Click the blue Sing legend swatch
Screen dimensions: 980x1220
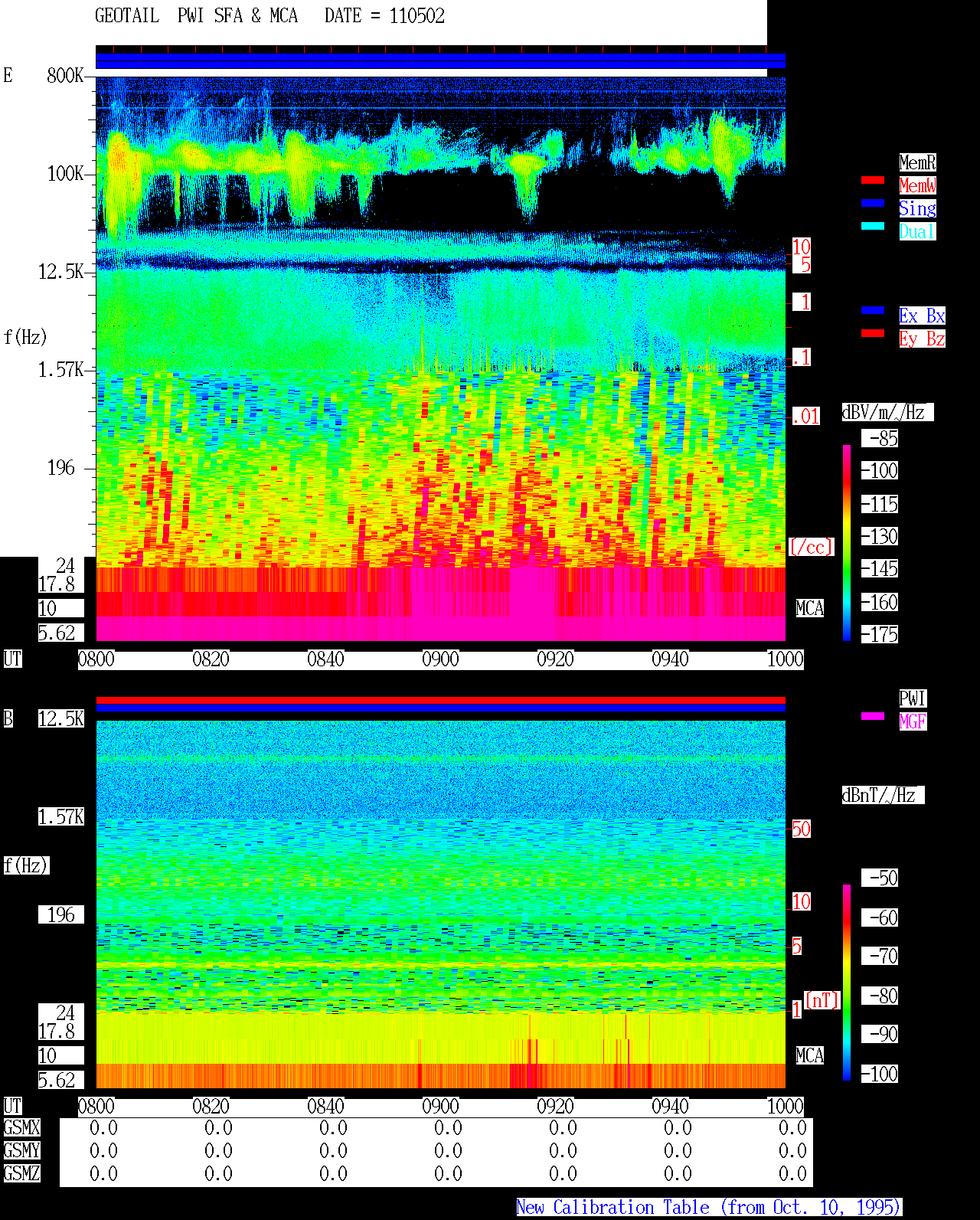click(x=873, y=203)
